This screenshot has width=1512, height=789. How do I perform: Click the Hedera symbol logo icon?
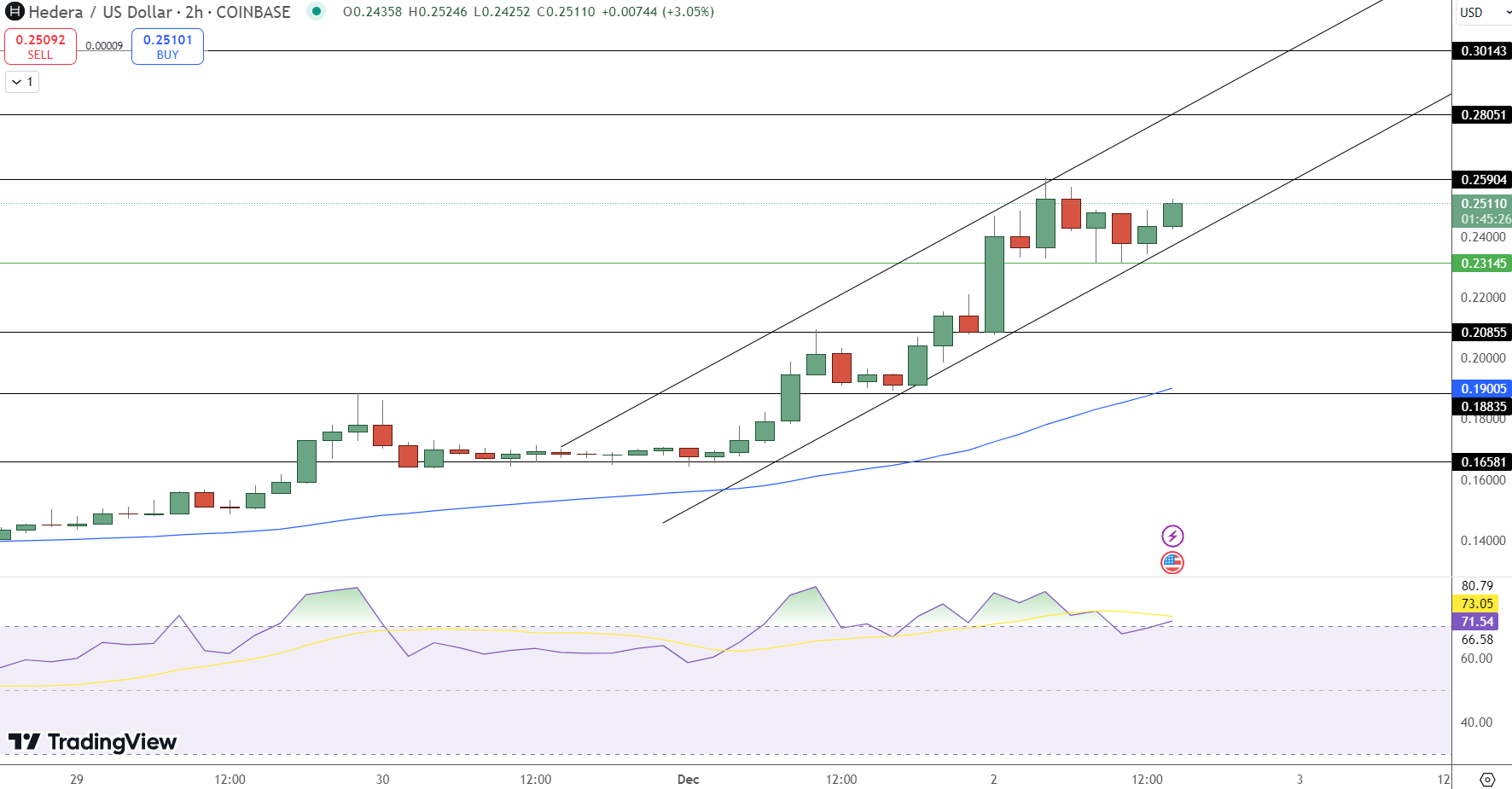[x=15, y=12]
